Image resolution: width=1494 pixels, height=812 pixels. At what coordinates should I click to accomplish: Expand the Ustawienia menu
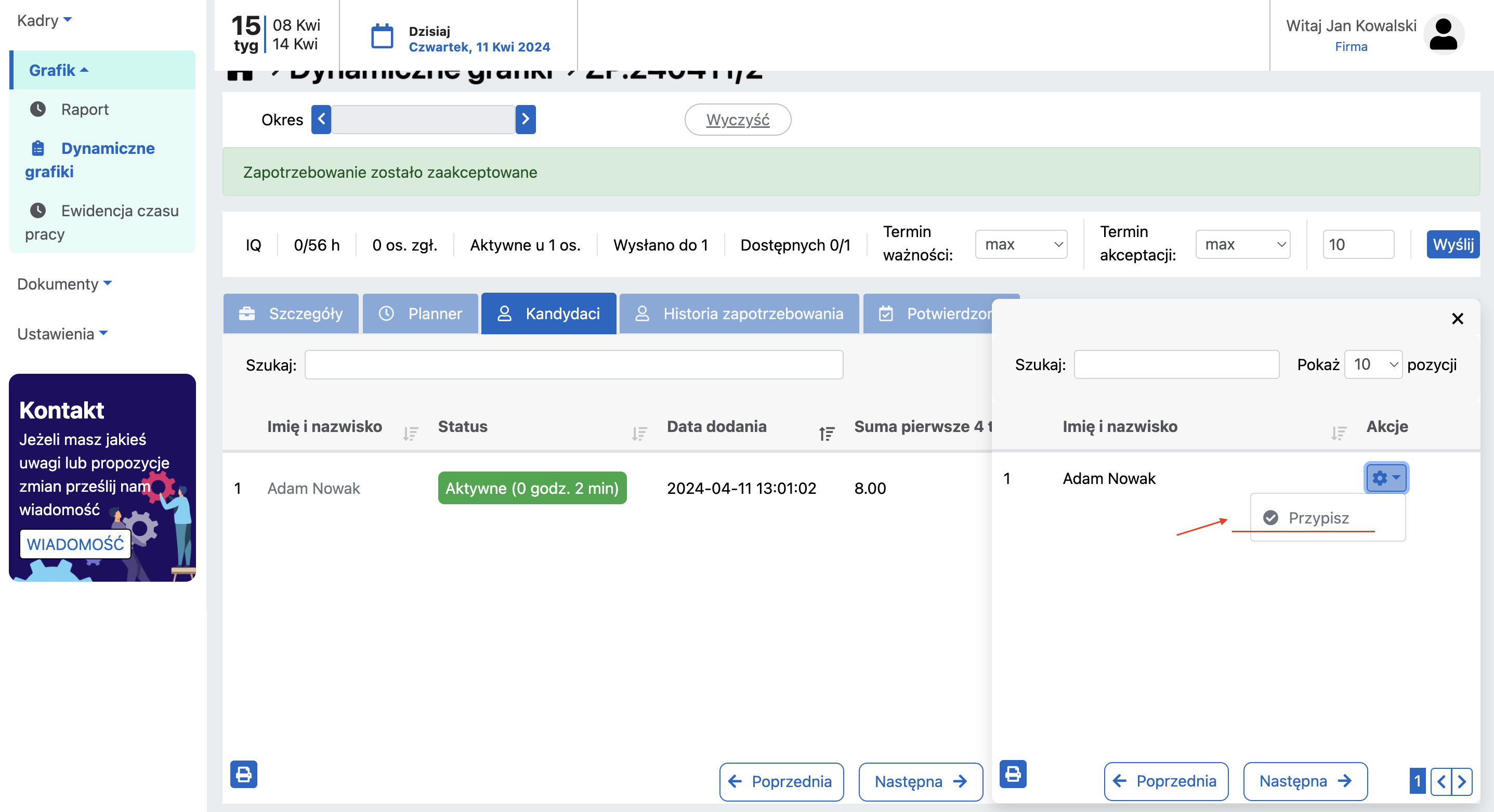[x=62, y=334]
